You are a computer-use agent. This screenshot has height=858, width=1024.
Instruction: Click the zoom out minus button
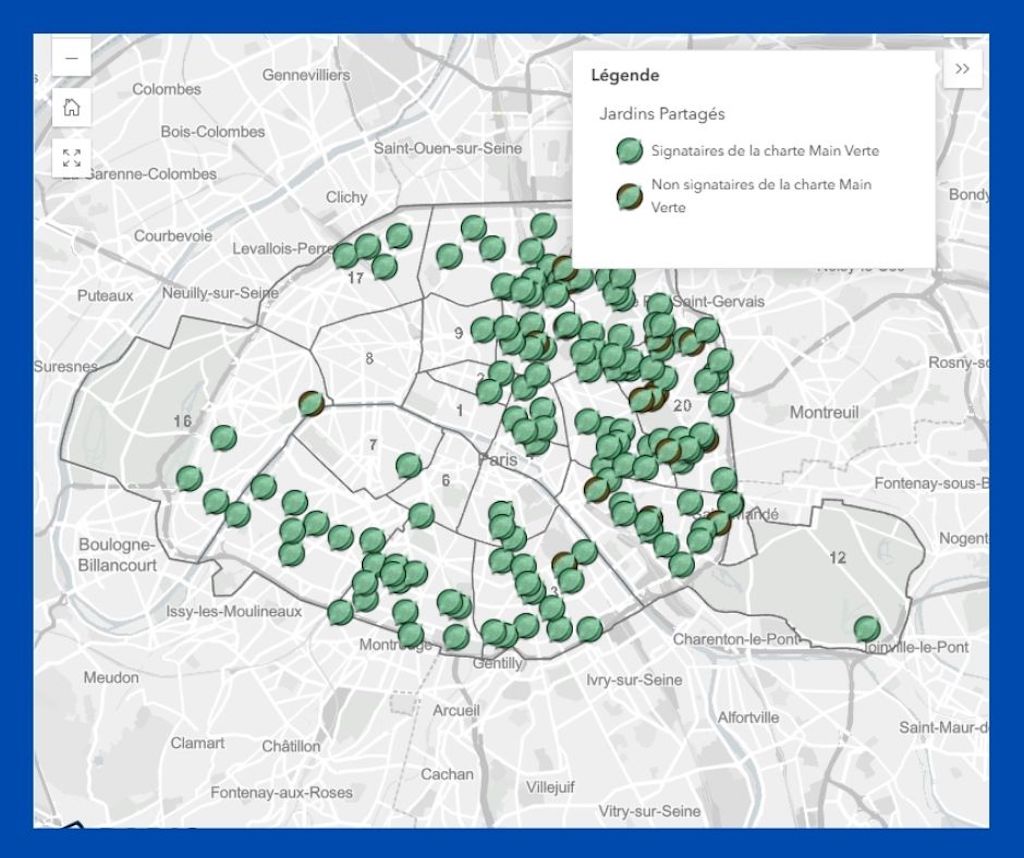71,59
